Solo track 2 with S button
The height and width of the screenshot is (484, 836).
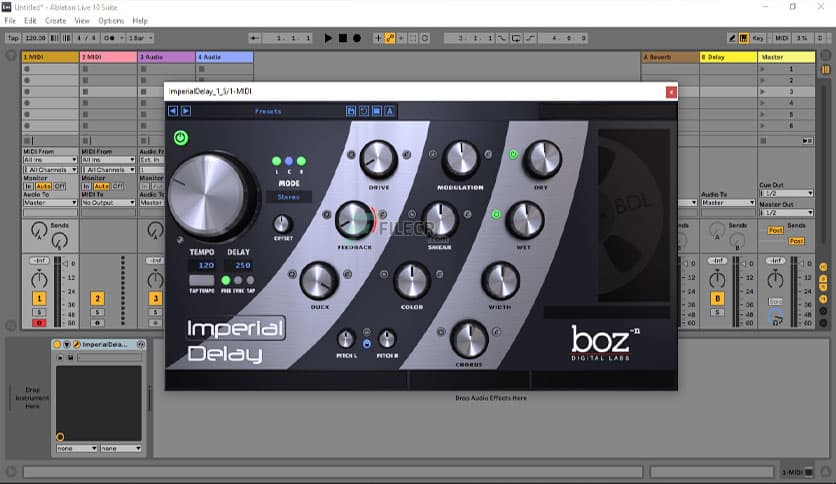coord(97,312)
